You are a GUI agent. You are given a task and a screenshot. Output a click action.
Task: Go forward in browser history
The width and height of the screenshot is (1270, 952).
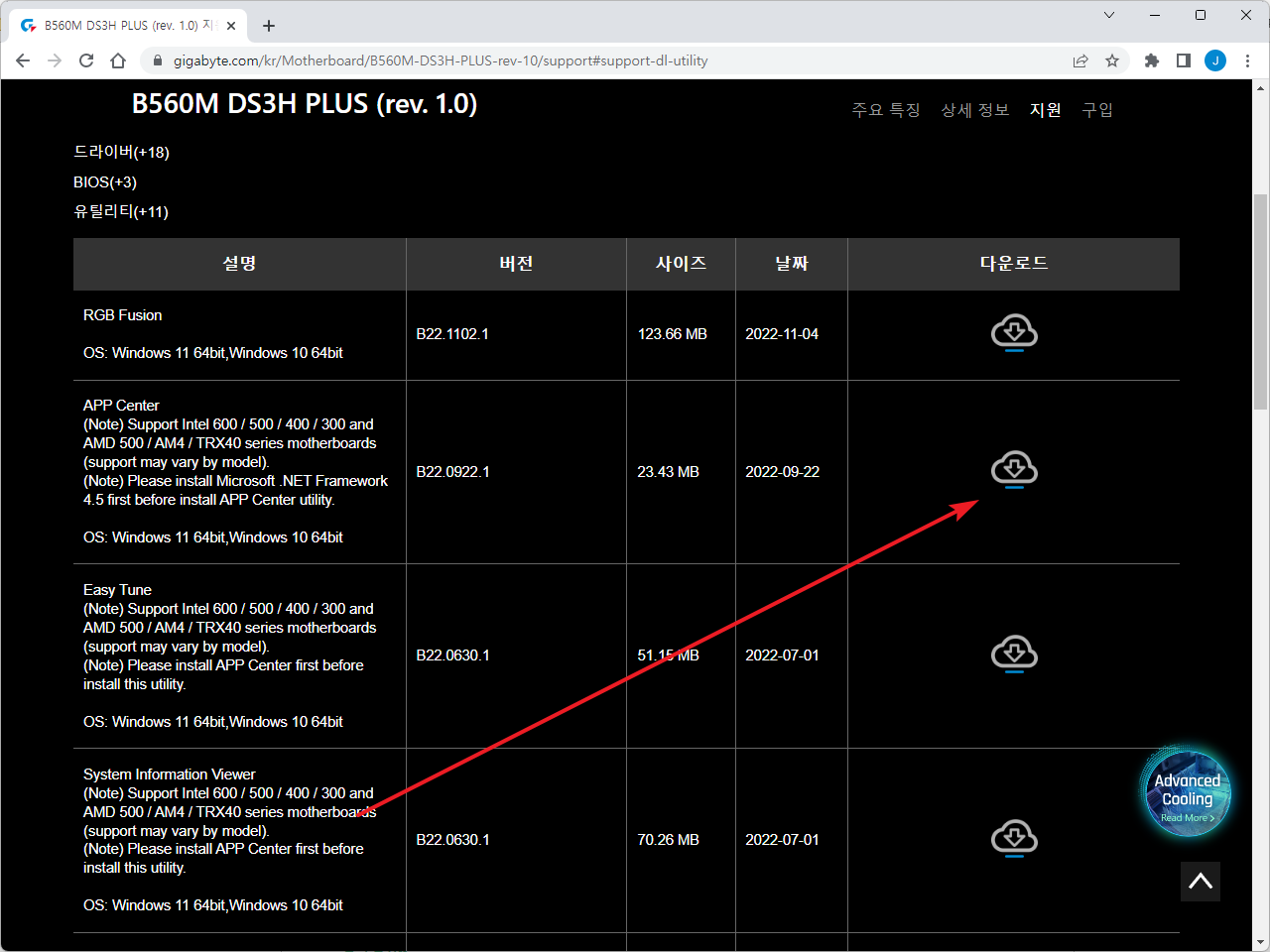click(x=55, y=60)
